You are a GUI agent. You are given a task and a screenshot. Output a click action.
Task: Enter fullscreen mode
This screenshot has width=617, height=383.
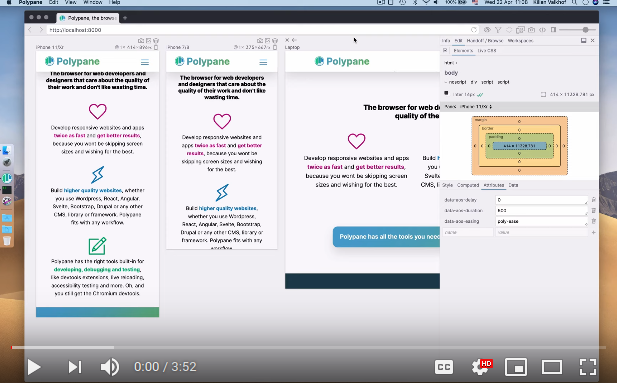pyautogui.click(x=588, y=367)
